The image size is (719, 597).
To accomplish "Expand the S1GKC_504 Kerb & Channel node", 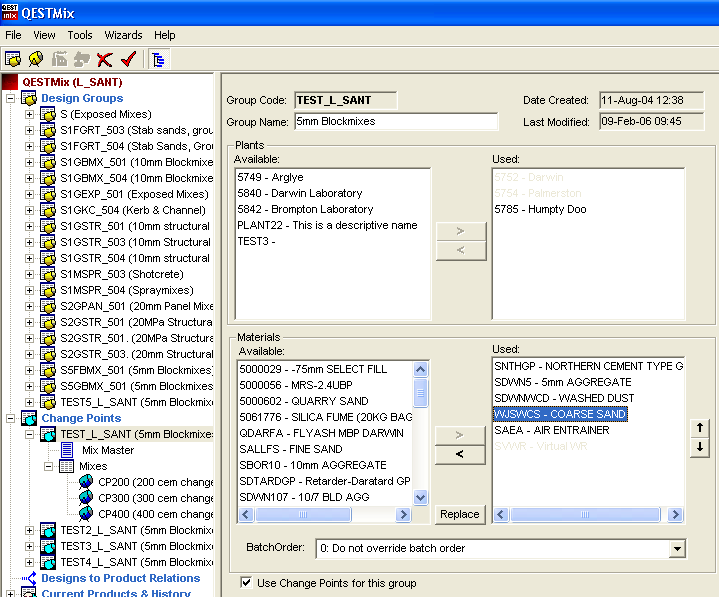I will click(29, 210).
